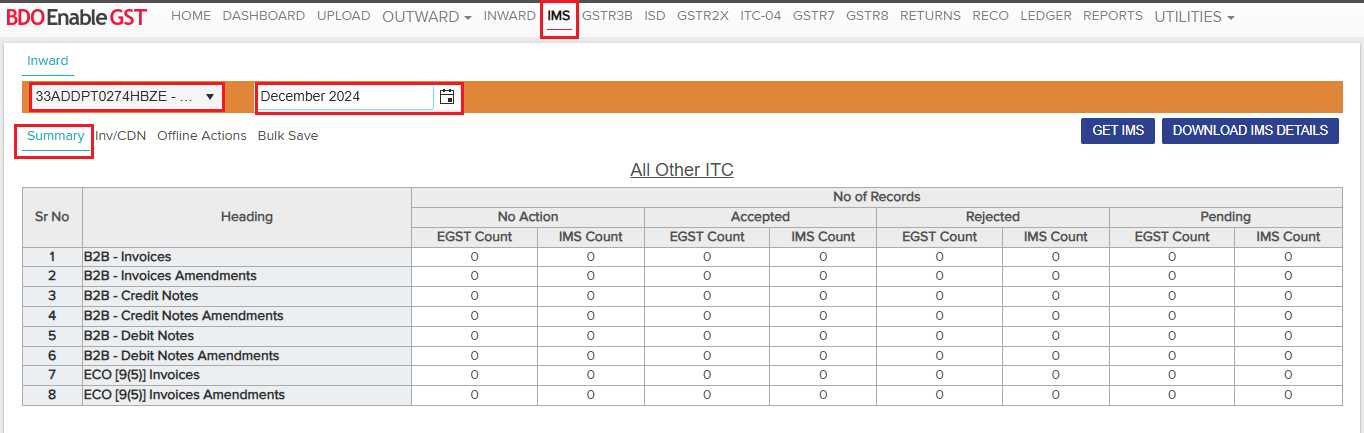Go to the DASHBOARD menu
The height and width of the screenshot is (433, 1364).
pyautogui.click(x=263, y=16)
